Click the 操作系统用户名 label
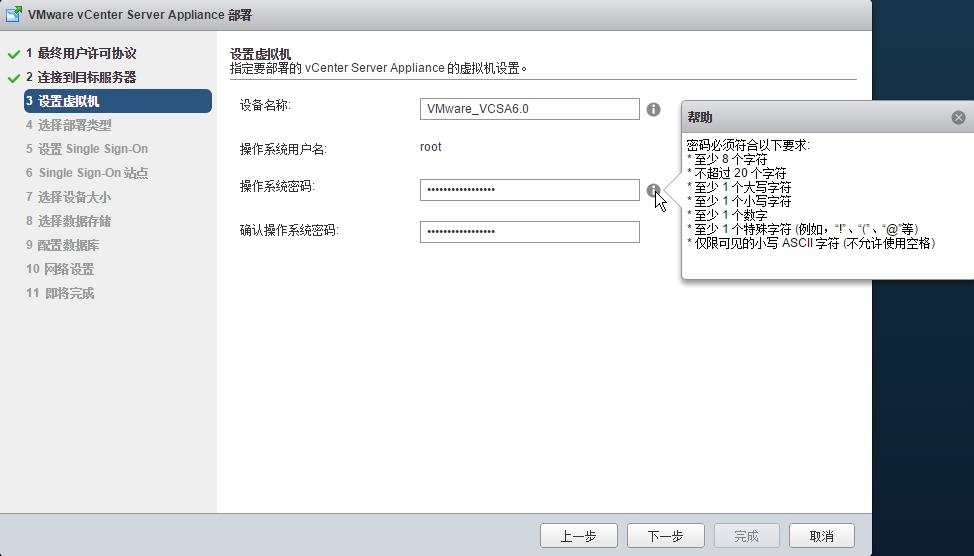The height and width of the screenshot is (556, 974). (x=283, y=149)
